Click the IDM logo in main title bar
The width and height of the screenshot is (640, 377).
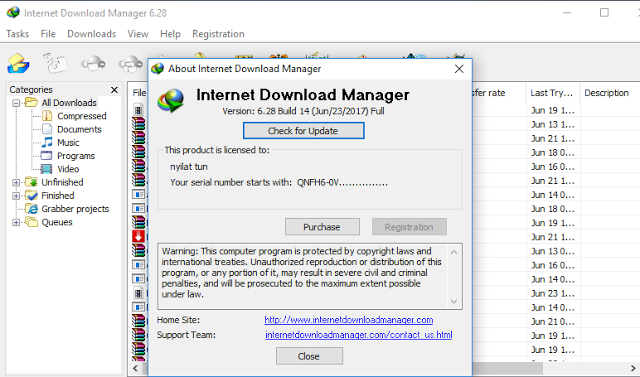pyautogui.click(x=13, y=13)
